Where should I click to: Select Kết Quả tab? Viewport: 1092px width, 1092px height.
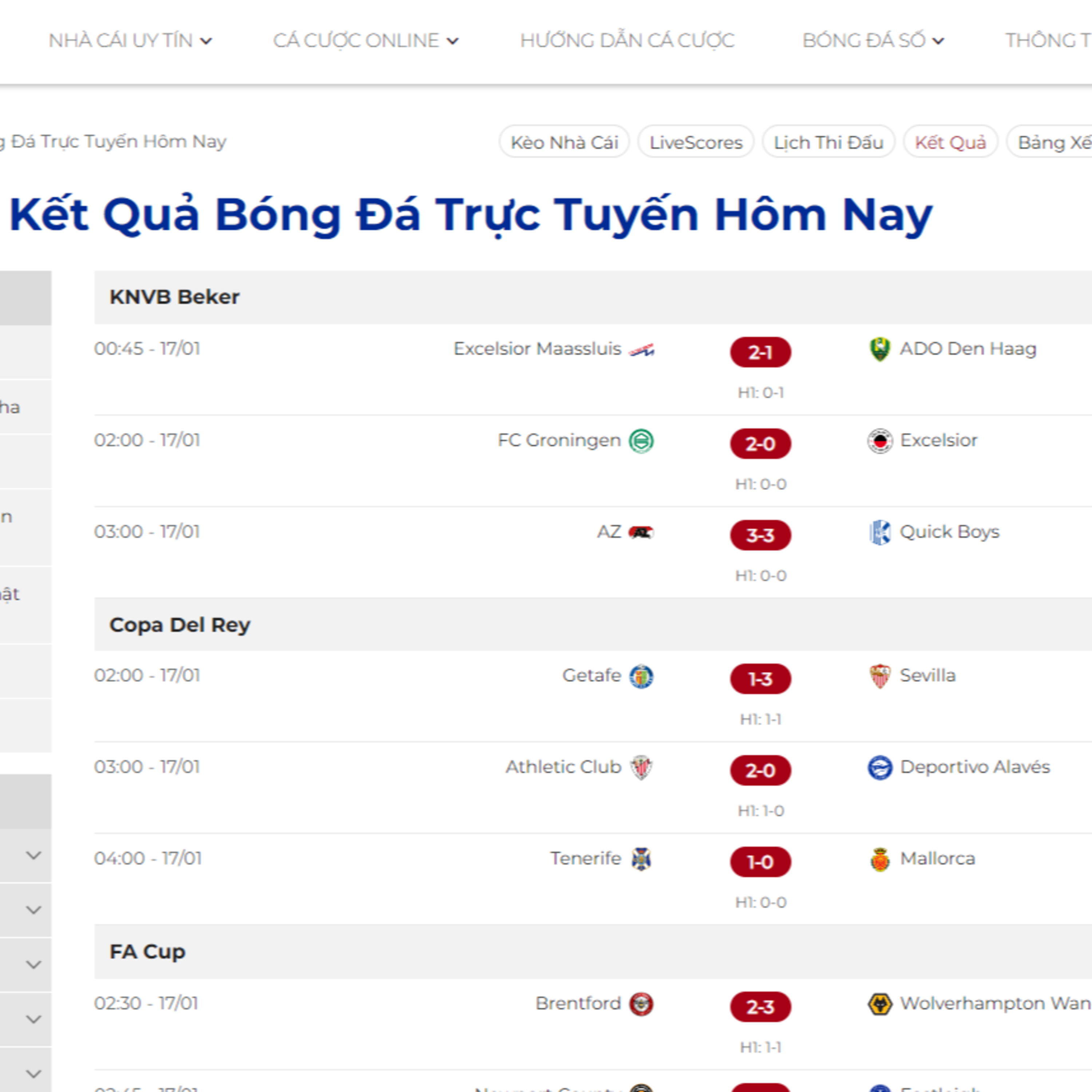pyautogui.click(x=950, y=142)
